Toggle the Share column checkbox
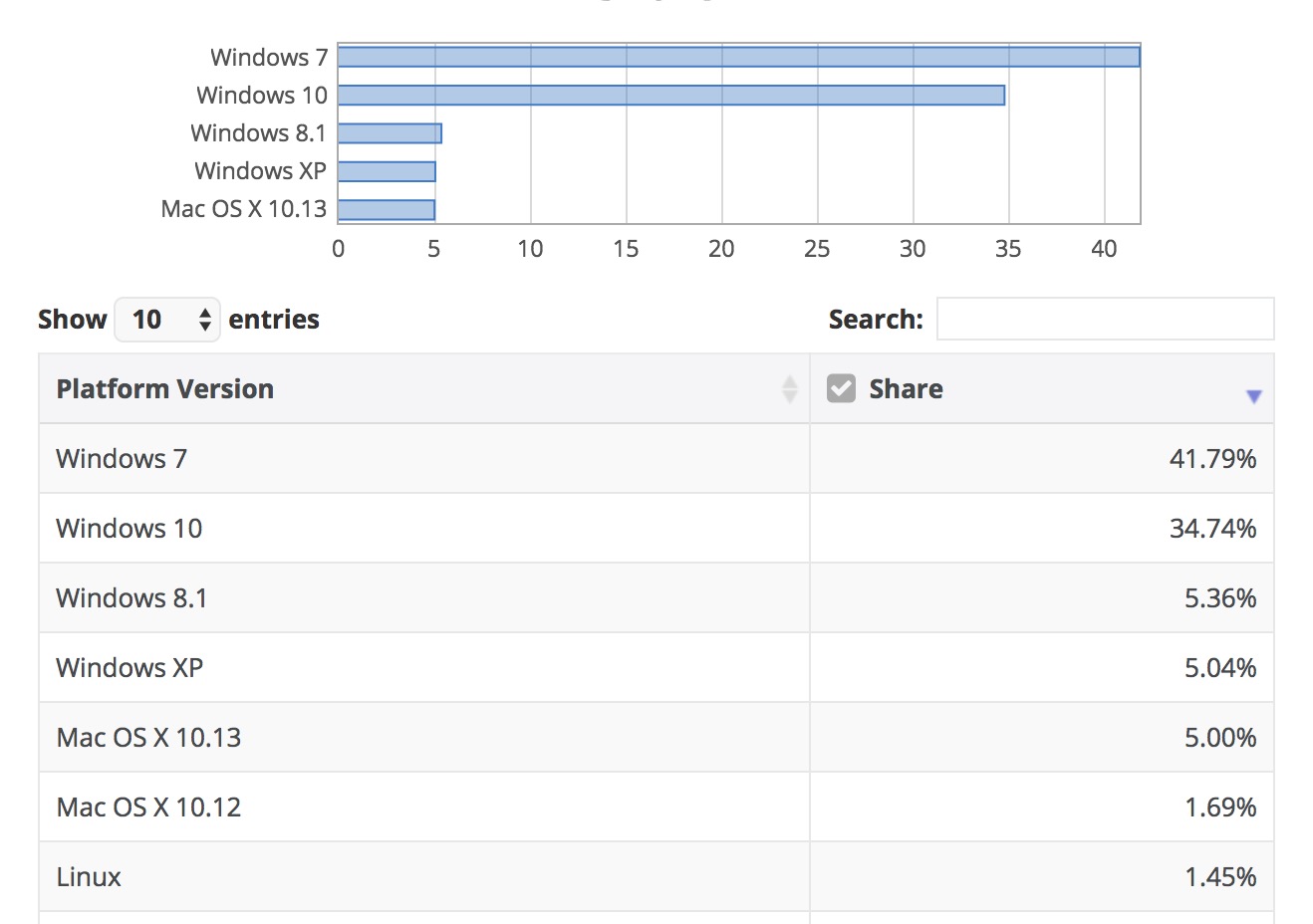 [x=841, y=388]
